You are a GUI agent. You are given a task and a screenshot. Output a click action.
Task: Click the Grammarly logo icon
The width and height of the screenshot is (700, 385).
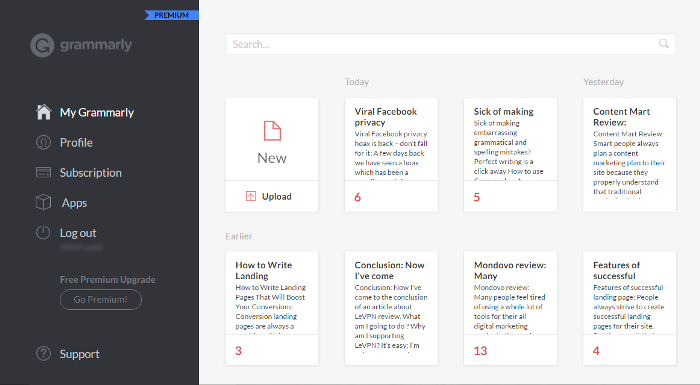(x=42, y=45)
